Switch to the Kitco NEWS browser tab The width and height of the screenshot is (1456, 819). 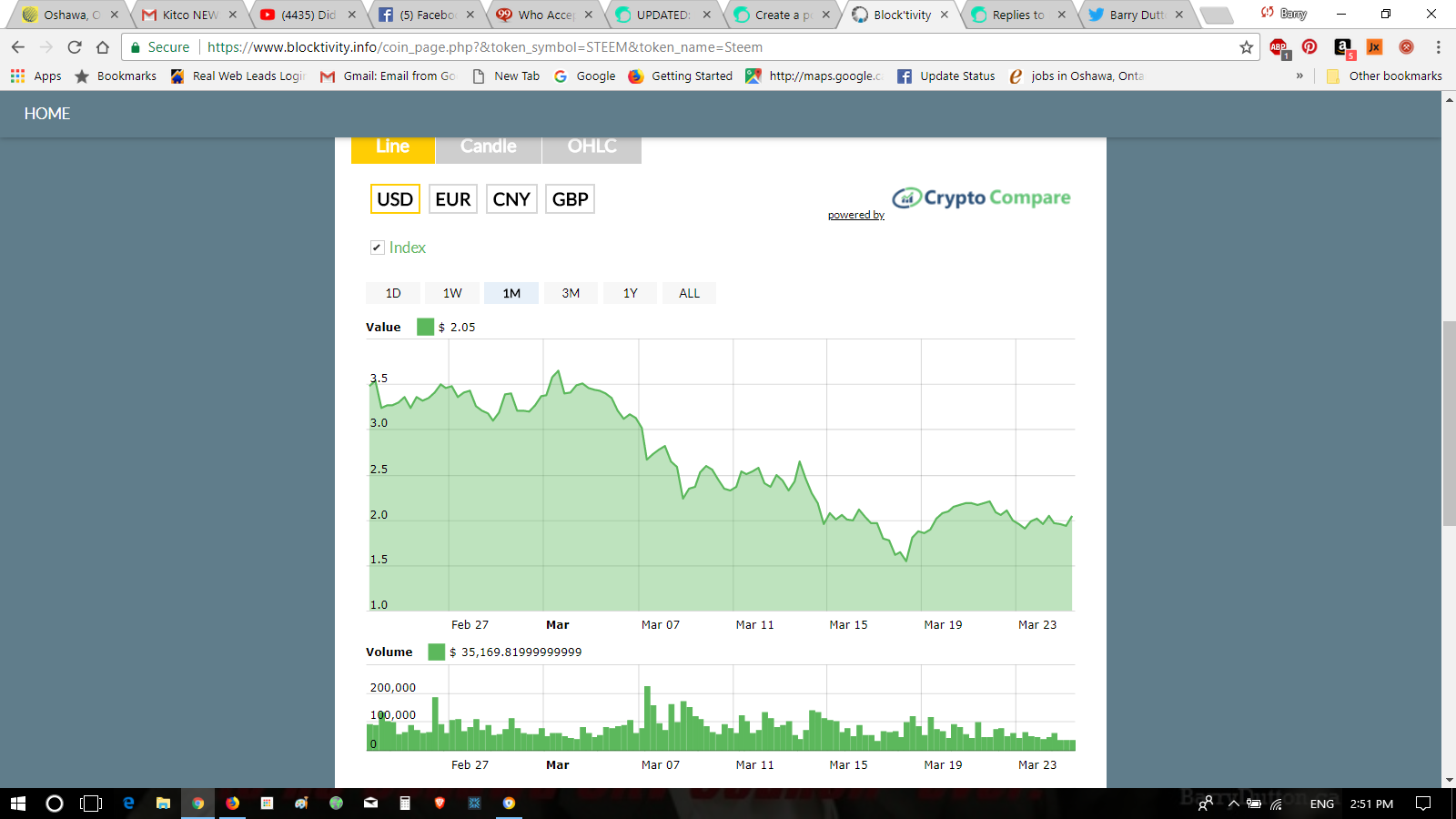coord(189,15)
